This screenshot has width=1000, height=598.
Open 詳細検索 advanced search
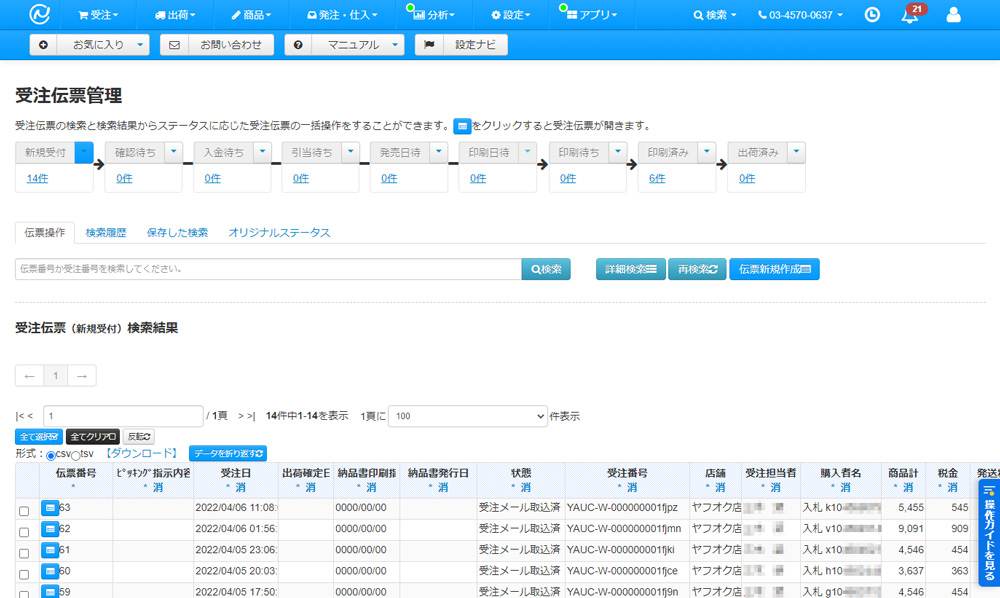(x=631, y=269)
